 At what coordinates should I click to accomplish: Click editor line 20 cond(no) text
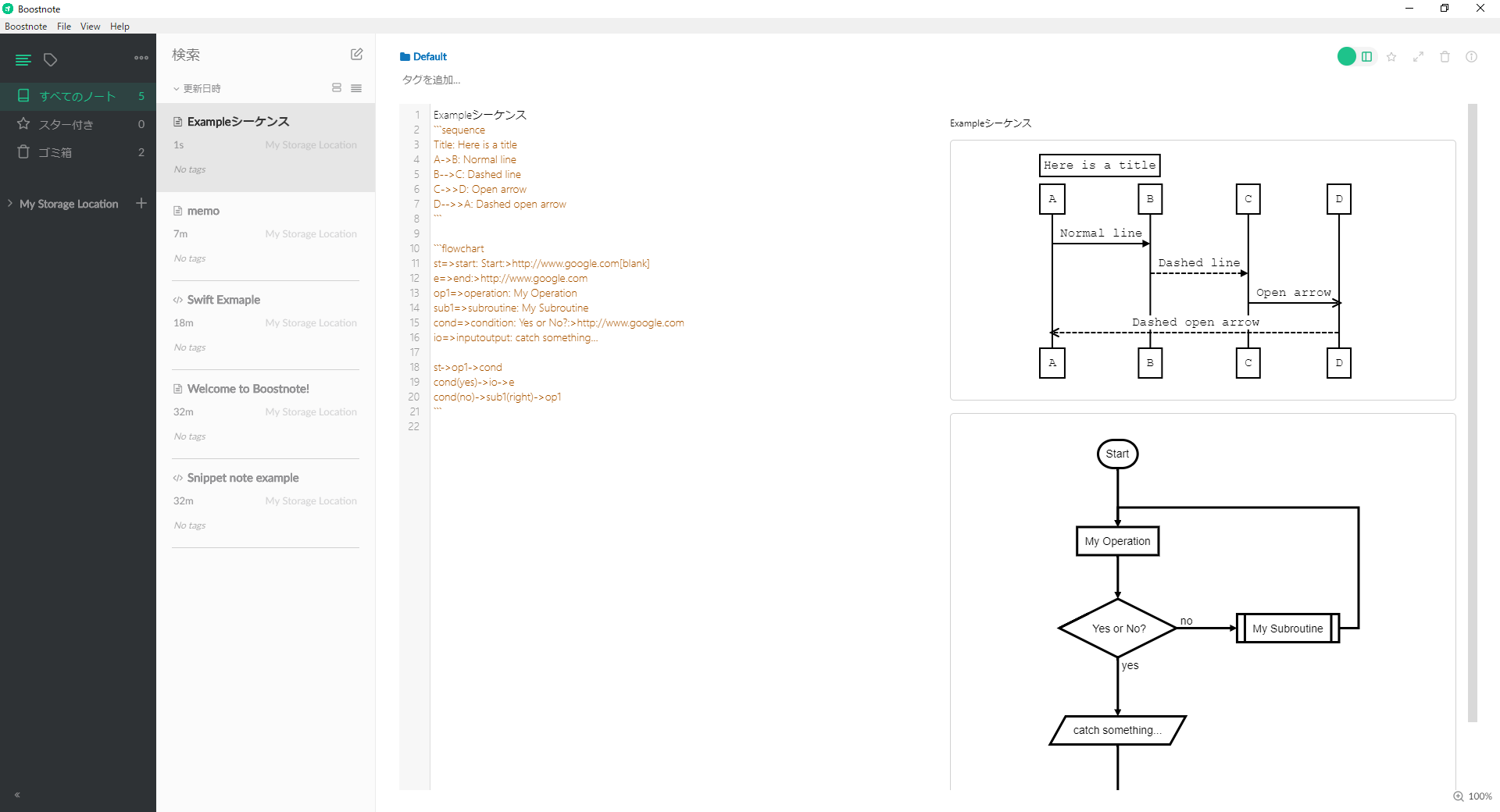point(497,397)
